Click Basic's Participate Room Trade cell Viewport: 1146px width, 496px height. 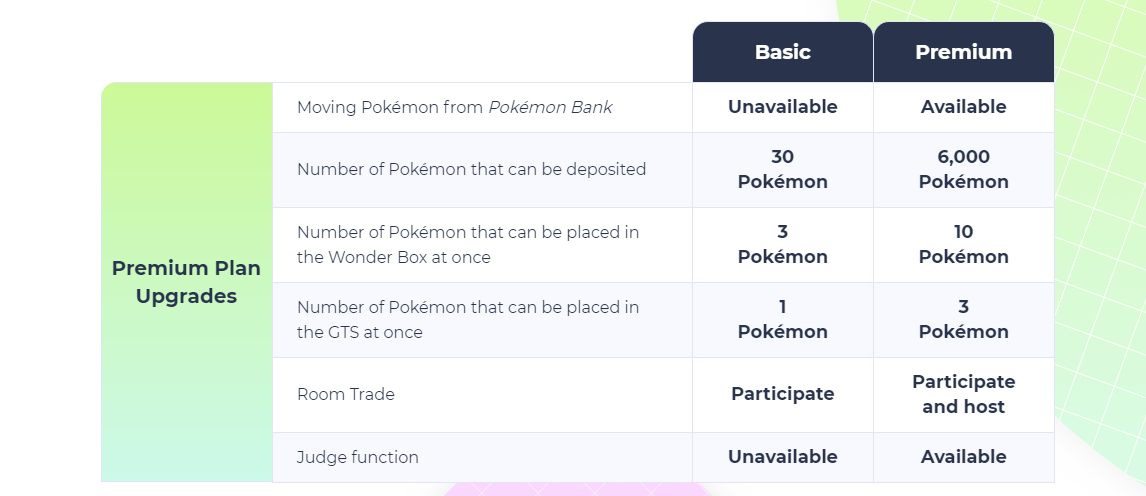point(783,394)
